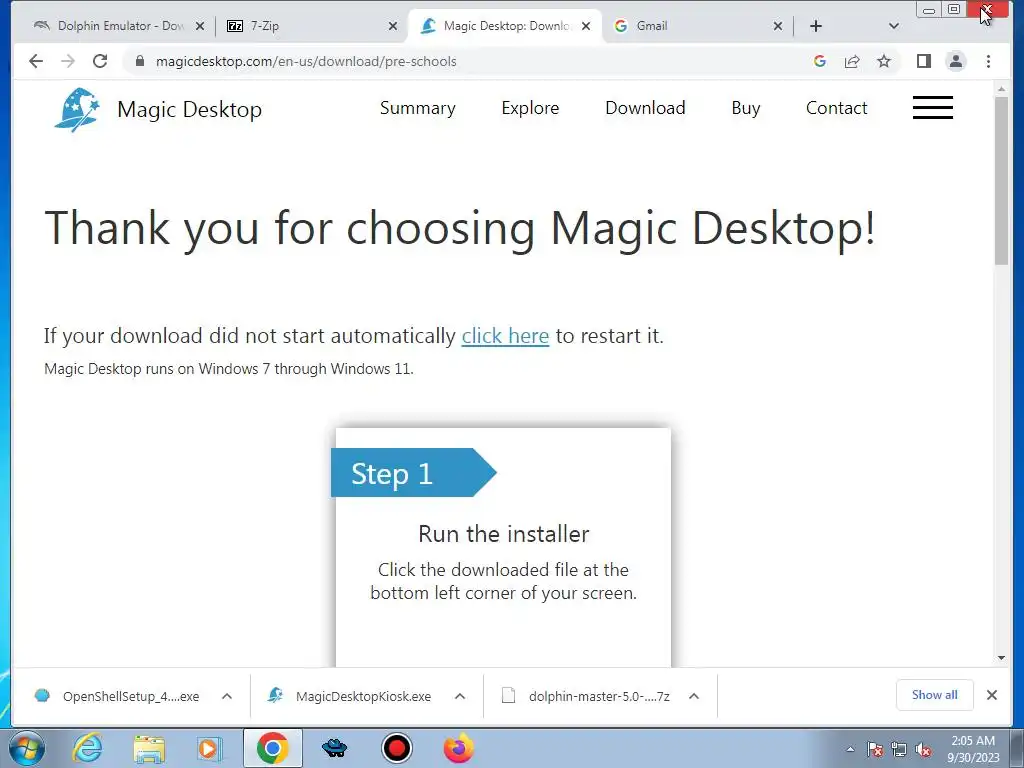Bookmark this page with the star

pos(884,61)
